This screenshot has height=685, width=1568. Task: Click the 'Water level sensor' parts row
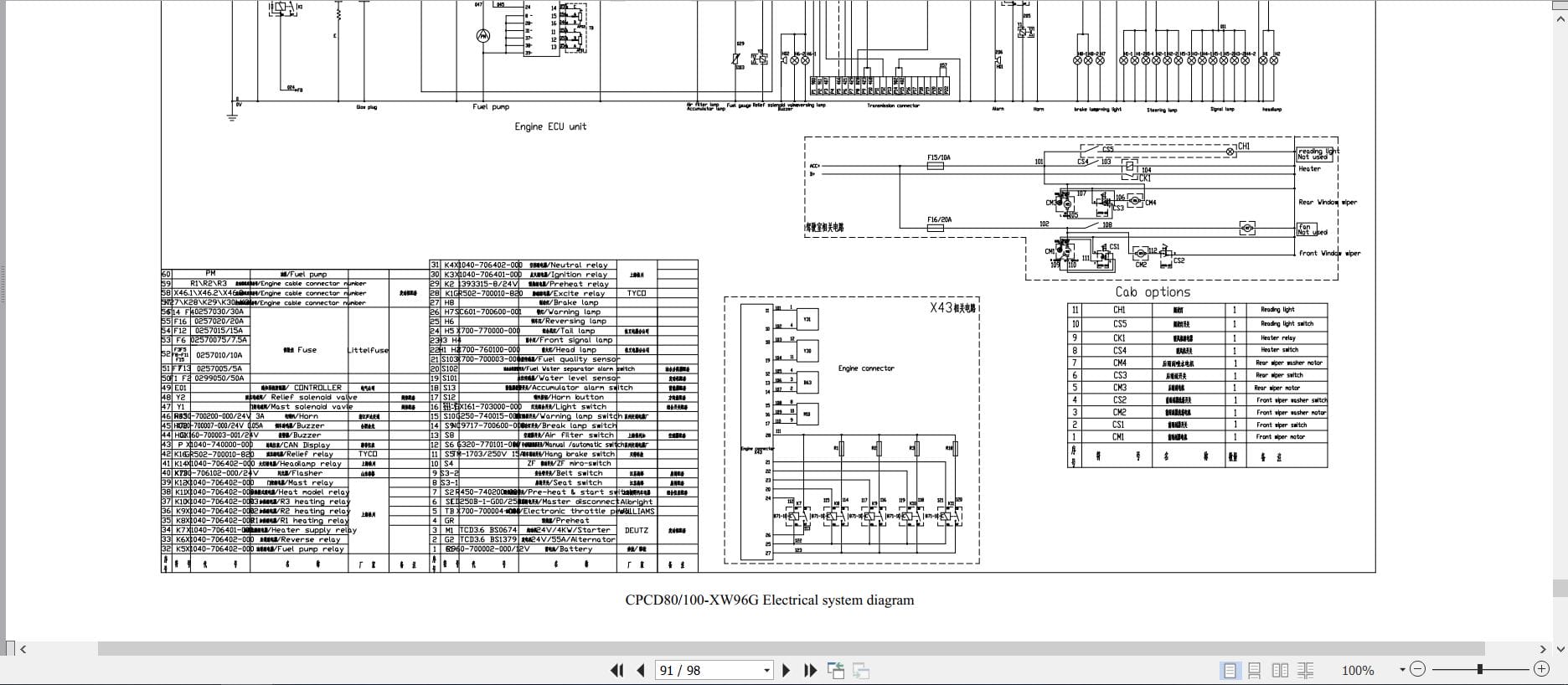[x=564, y=379]
